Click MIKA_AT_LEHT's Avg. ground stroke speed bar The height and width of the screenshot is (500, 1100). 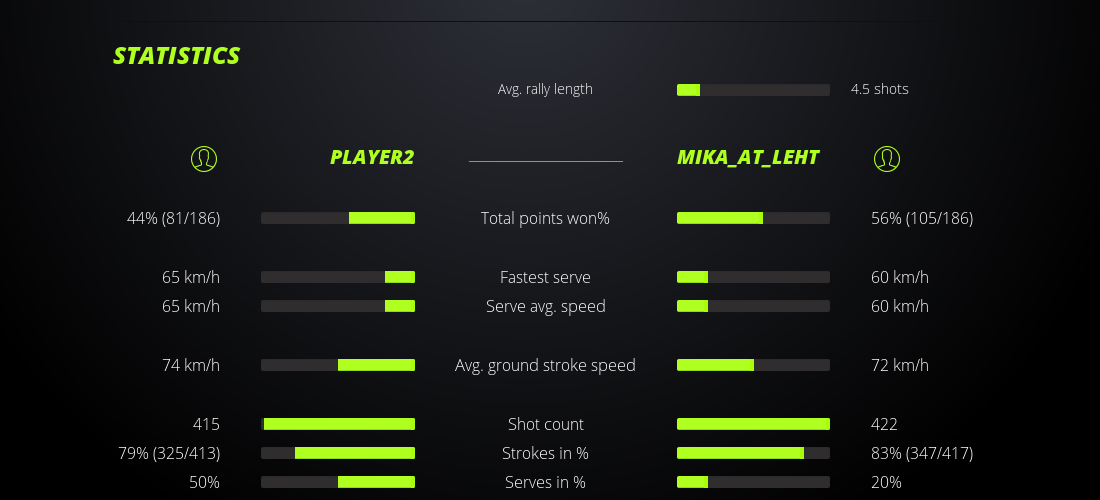pos(753,365)
